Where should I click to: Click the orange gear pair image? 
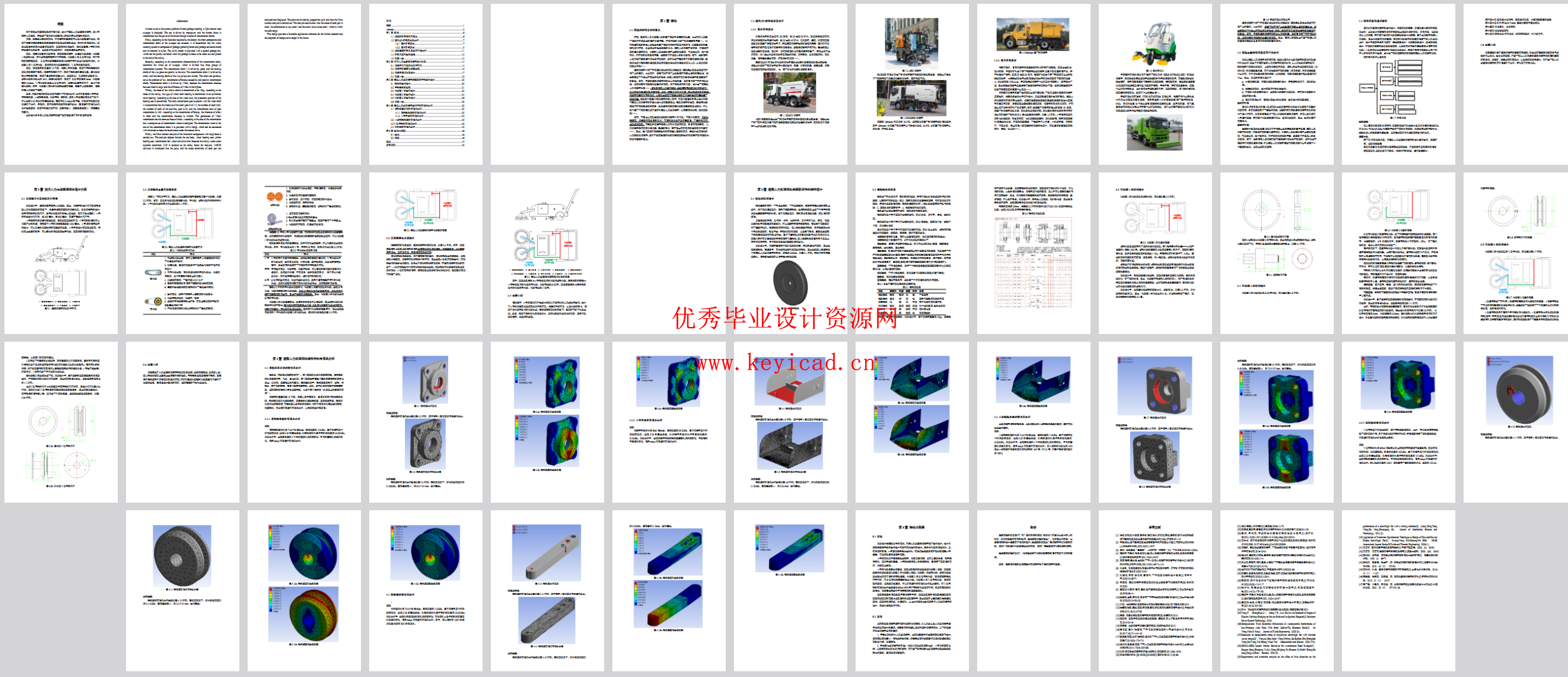pyautogui.click(x=274, y=197)
